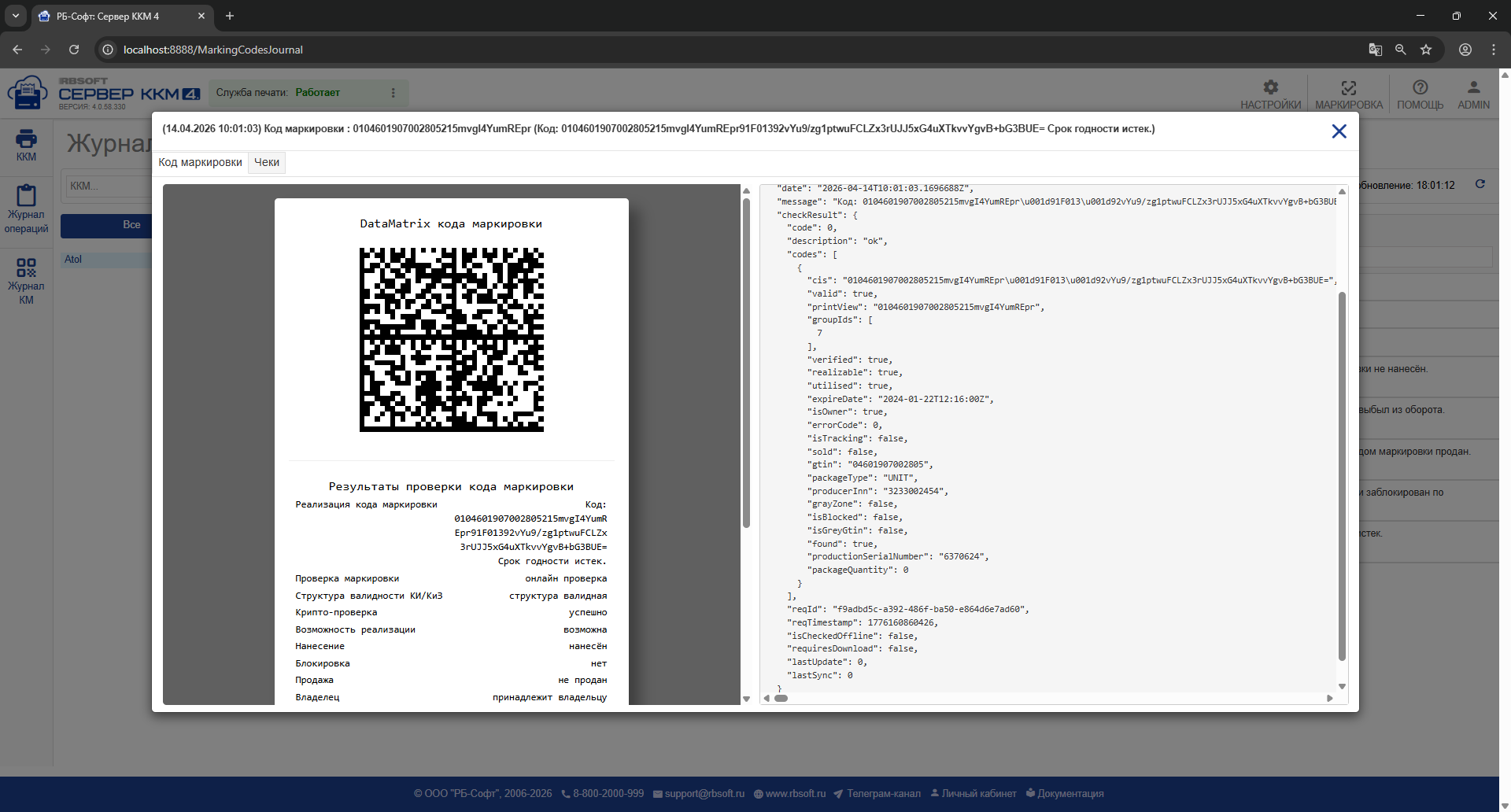The image size is (1511, 812).
Task: Open the Помощь help menu
Action: [1420, 94]
